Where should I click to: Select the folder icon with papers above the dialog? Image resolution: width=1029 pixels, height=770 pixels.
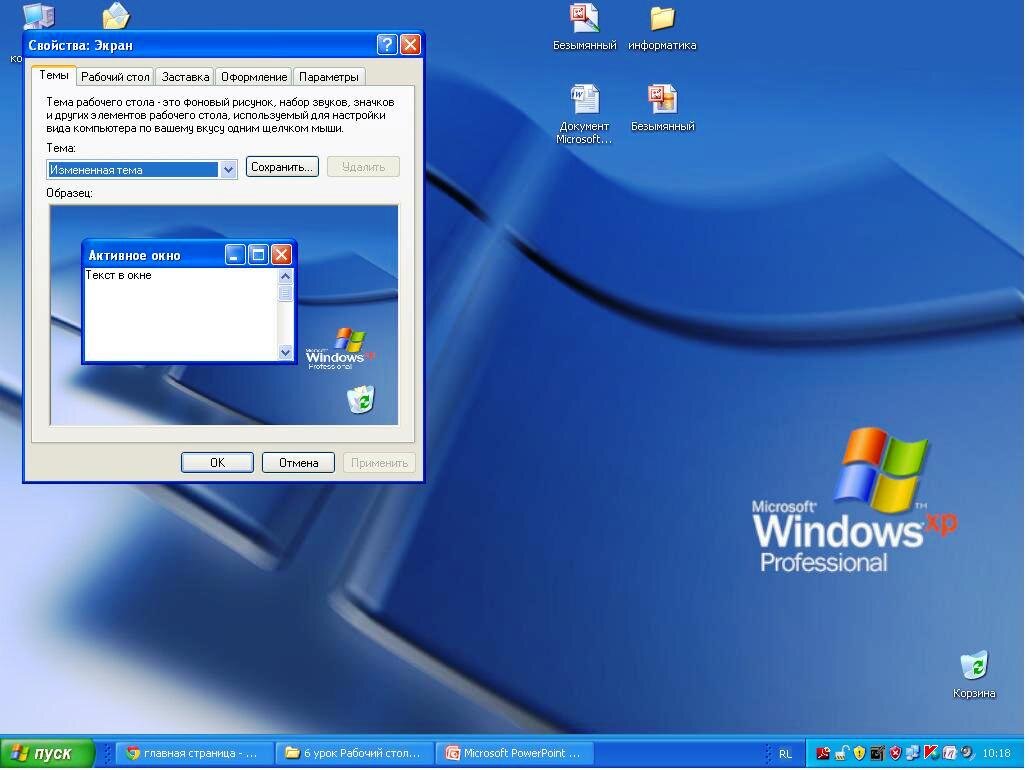tap(116, 16)
